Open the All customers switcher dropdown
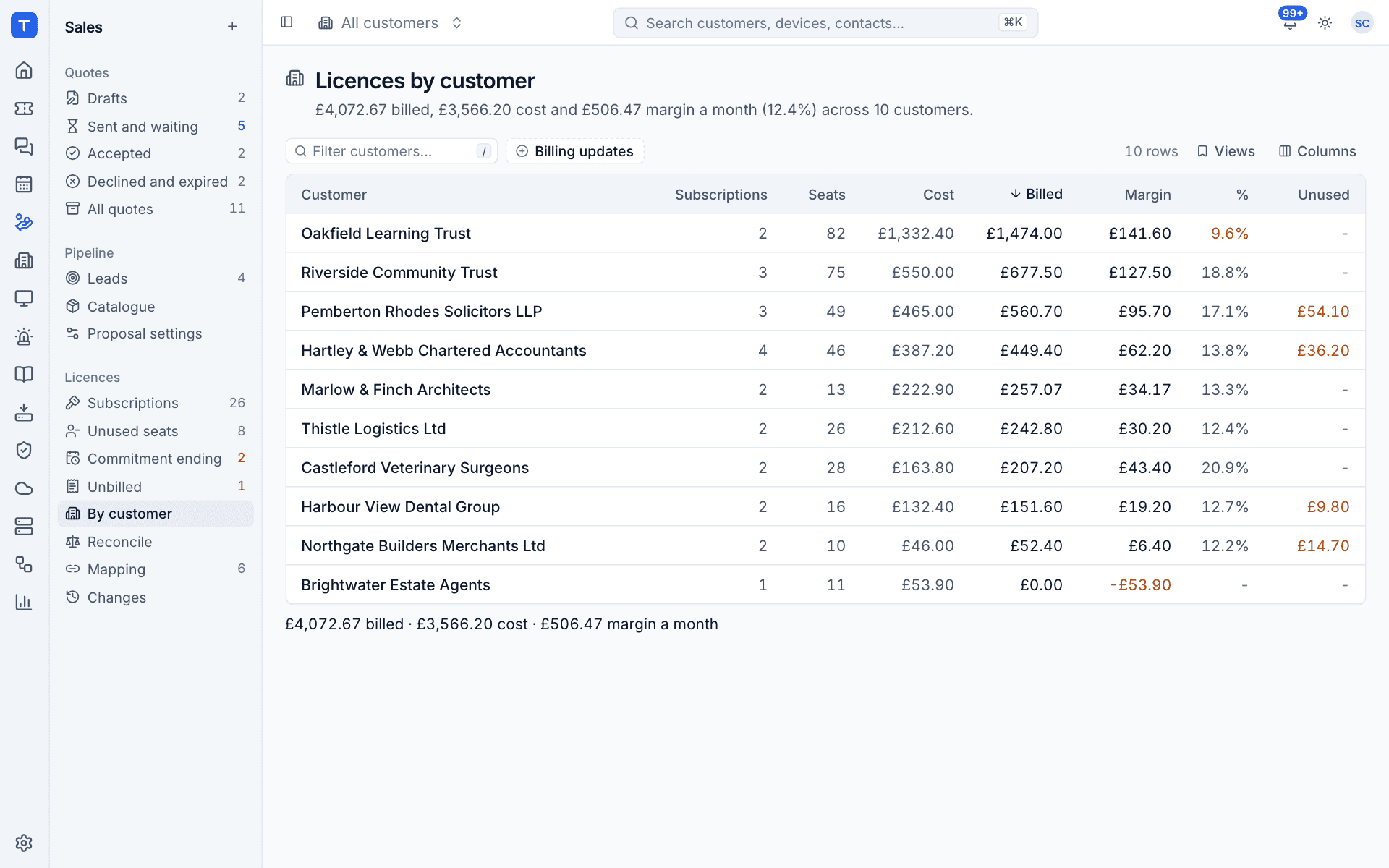Viewport: 1389px width, 868px height. click(391, 23)
